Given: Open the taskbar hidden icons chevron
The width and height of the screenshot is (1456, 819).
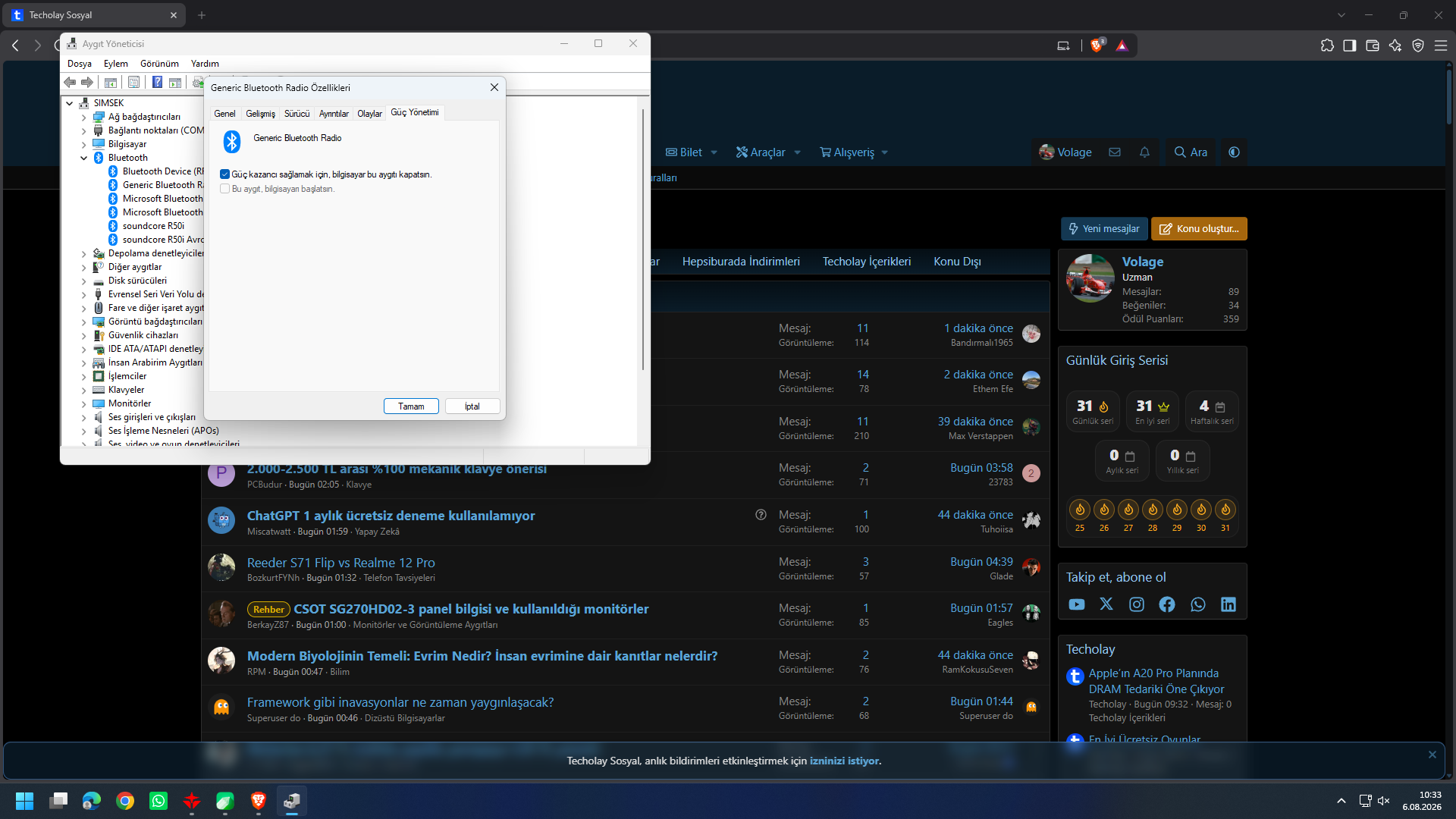Looking at the screenshot, I should [x=1341, y=801].
